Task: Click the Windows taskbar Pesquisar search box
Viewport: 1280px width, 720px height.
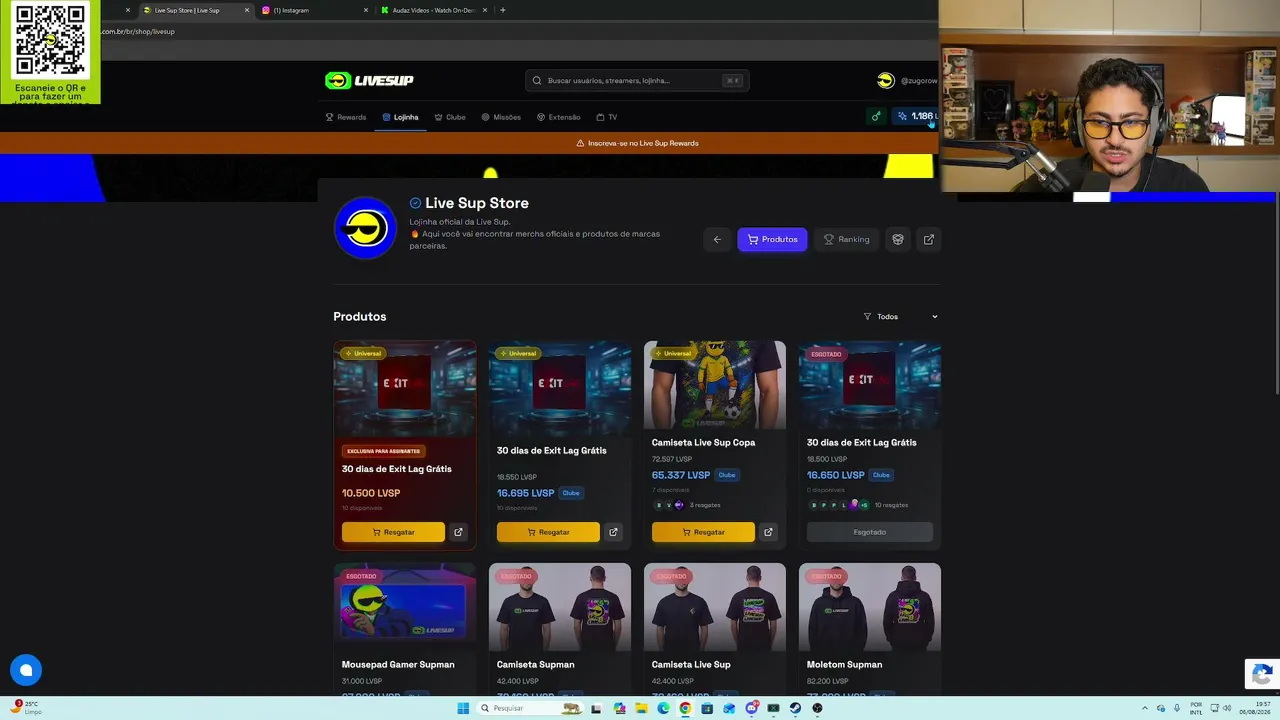Action: click(529, 708)
